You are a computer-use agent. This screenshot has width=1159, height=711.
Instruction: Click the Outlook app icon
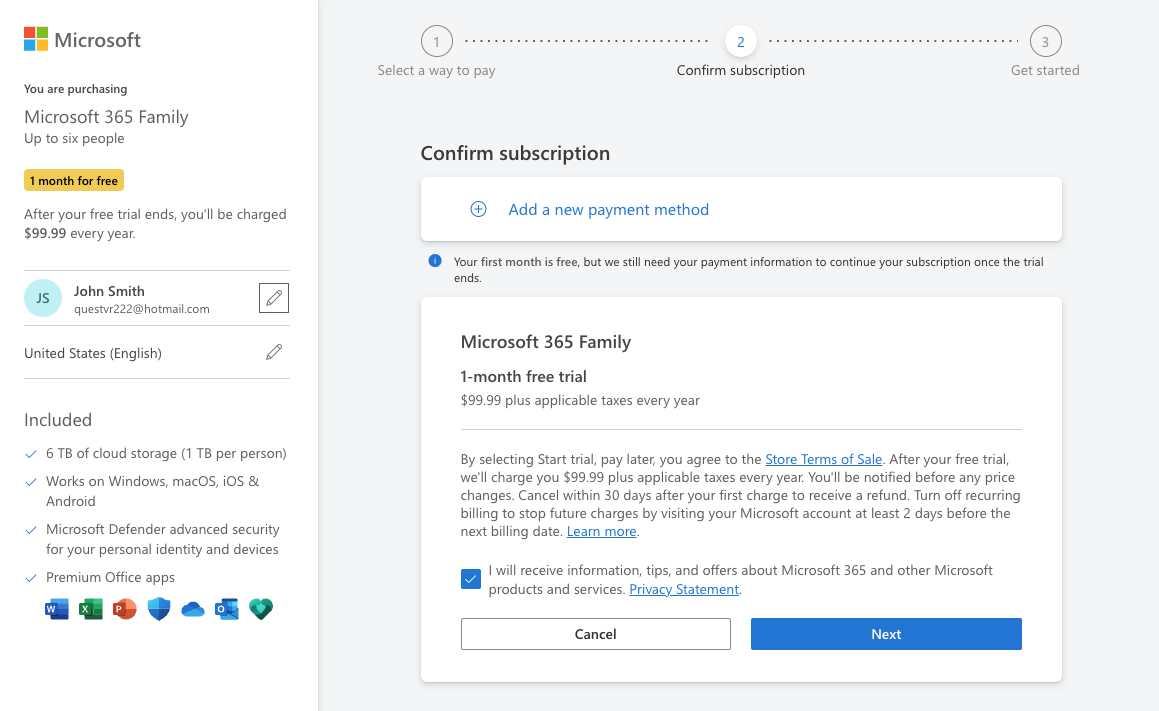pyautogui.click(x=227, y=609)
